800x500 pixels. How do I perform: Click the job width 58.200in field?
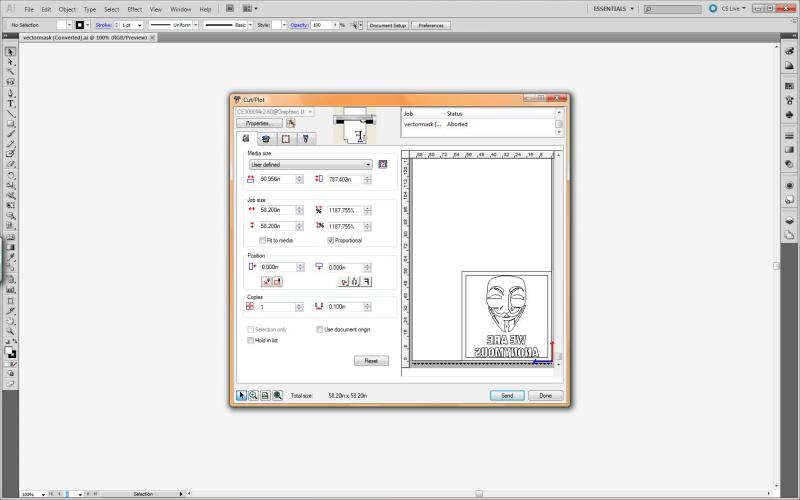(277, 210)
